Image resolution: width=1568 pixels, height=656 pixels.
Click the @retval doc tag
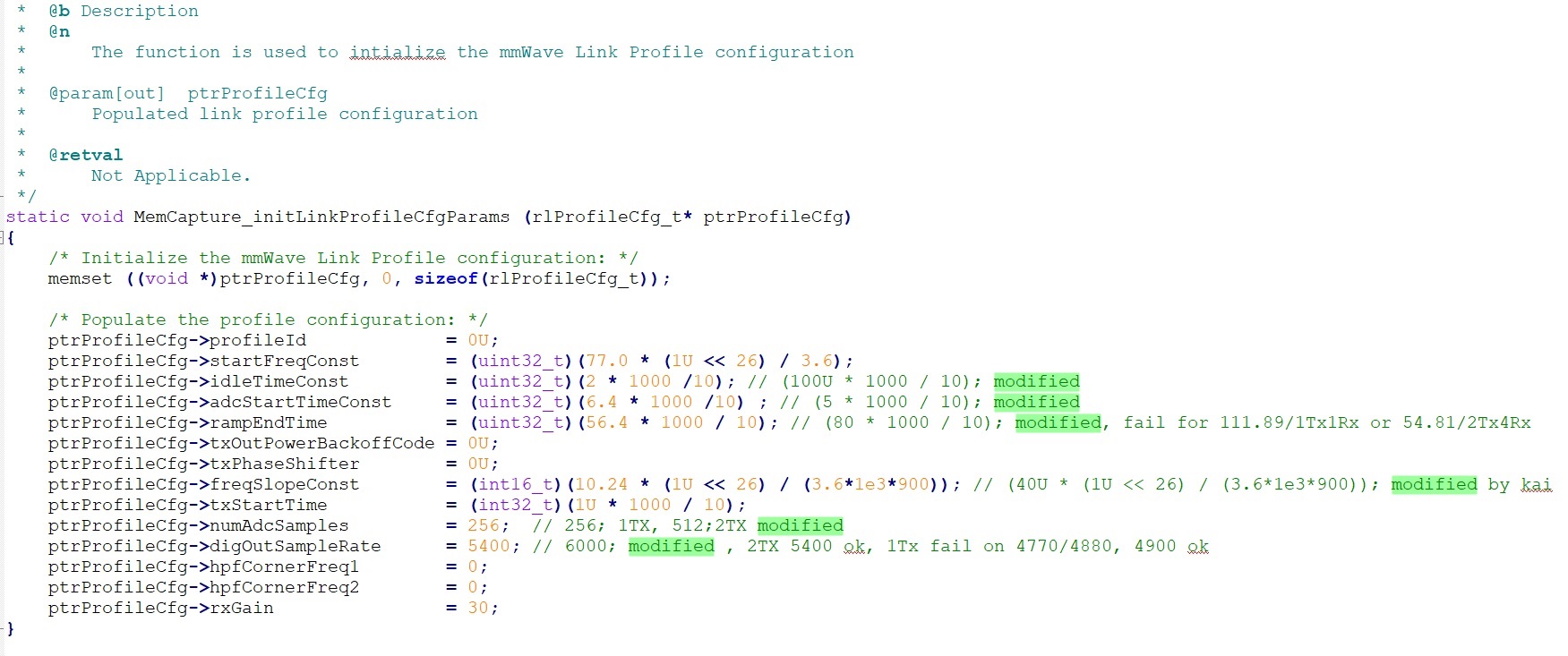click(86, 155)
